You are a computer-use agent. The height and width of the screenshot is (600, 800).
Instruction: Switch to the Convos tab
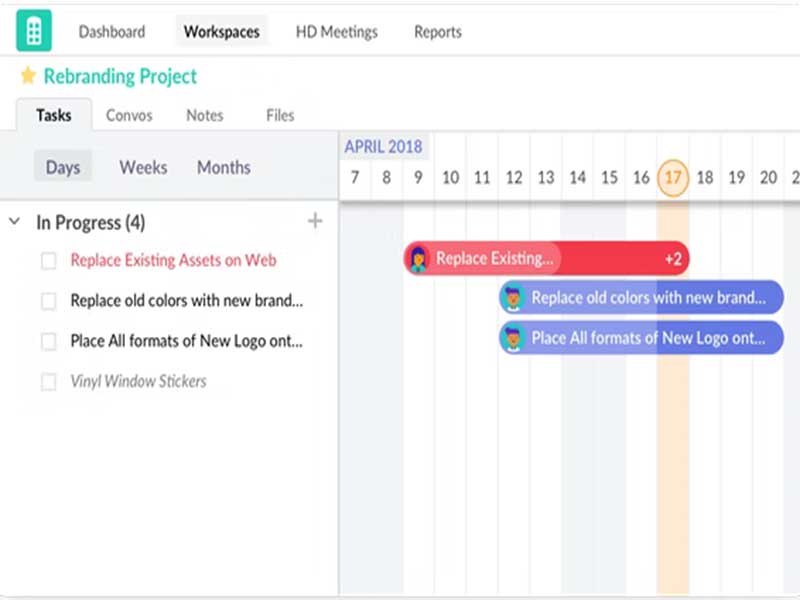pos(129,115)
